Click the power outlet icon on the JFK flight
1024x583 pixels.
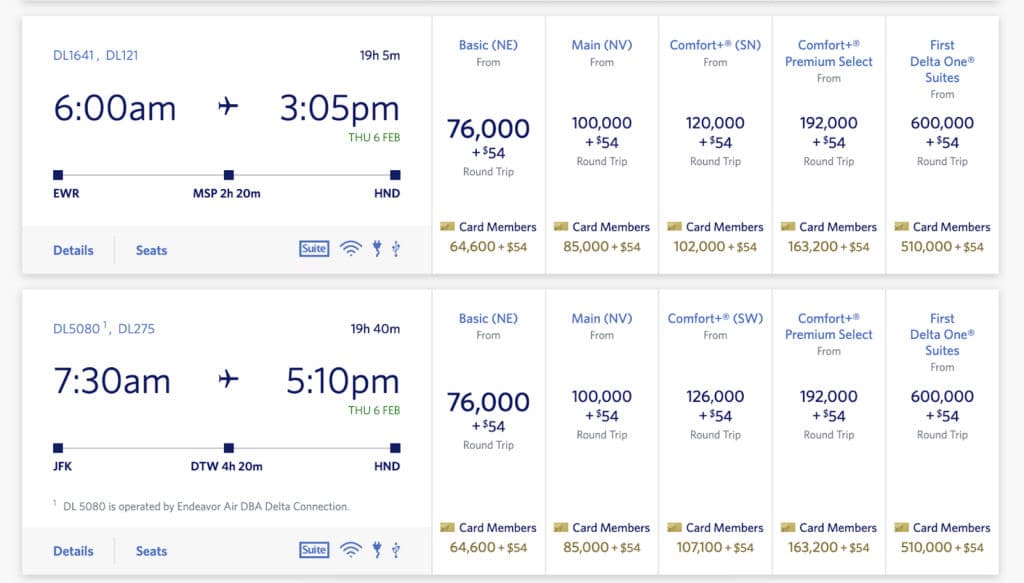pyautogui.click(x=377, y=550)
